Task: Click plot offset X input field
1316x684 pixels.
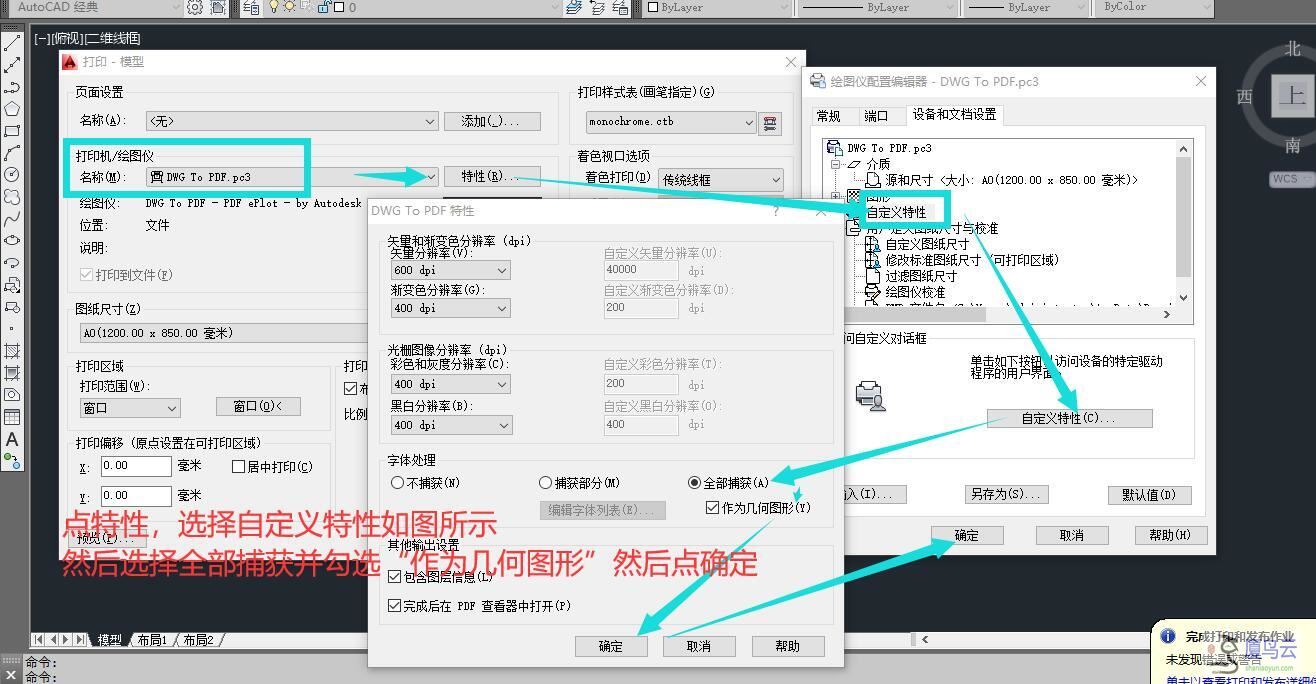Action: pyautogui.click(x=135, y=466)
